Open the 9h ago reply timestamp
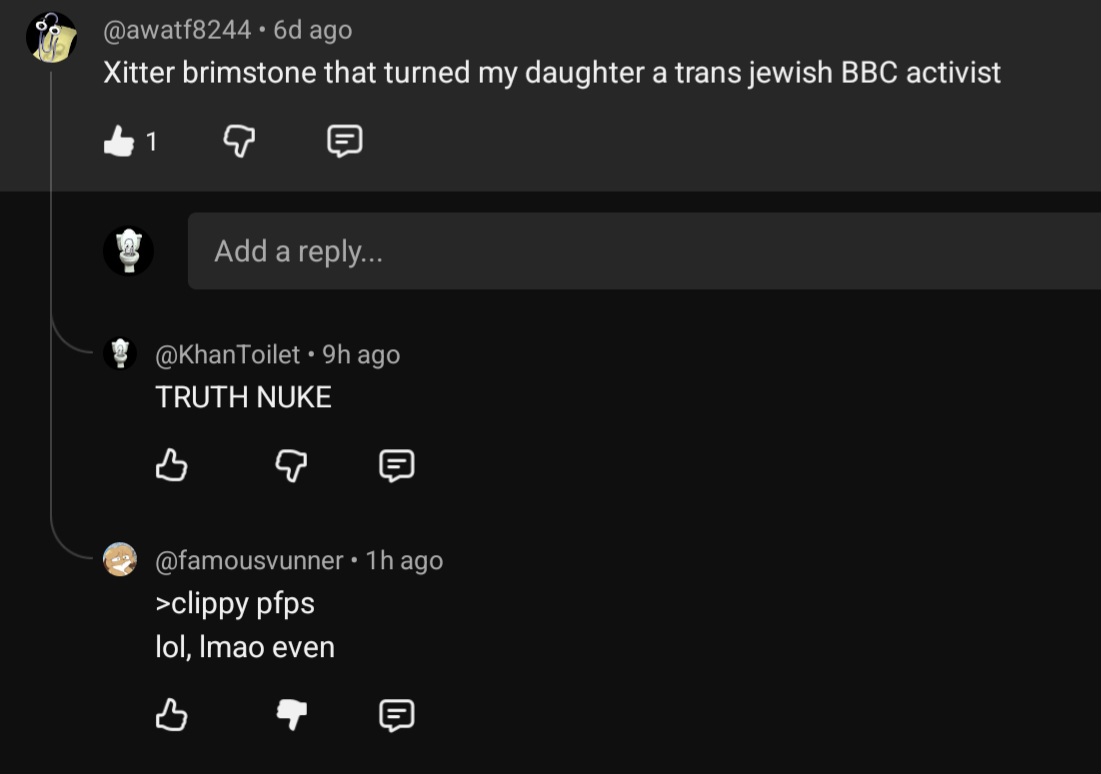The width and height of the screenshot is (1101, 774). pos(361,354)
